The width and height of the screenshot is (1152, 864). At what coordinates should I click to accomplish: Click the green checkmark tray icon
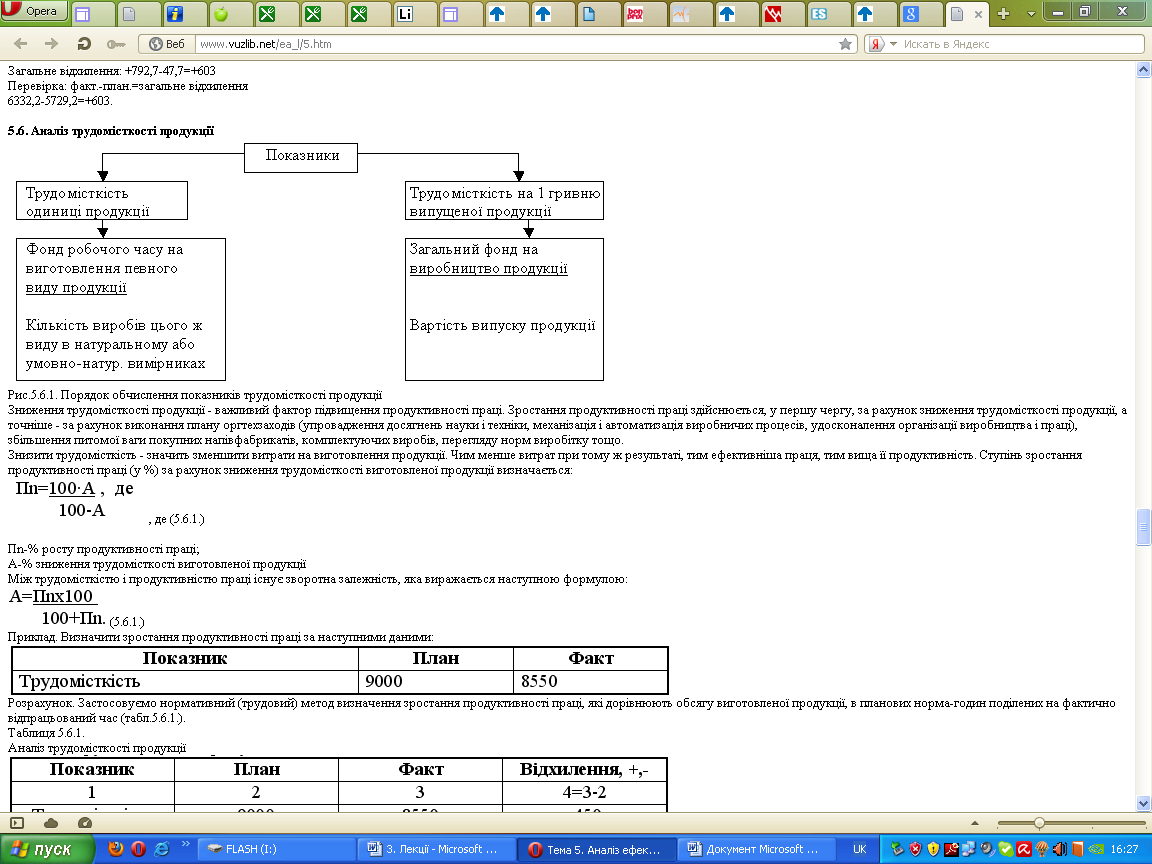[1005, 849]
